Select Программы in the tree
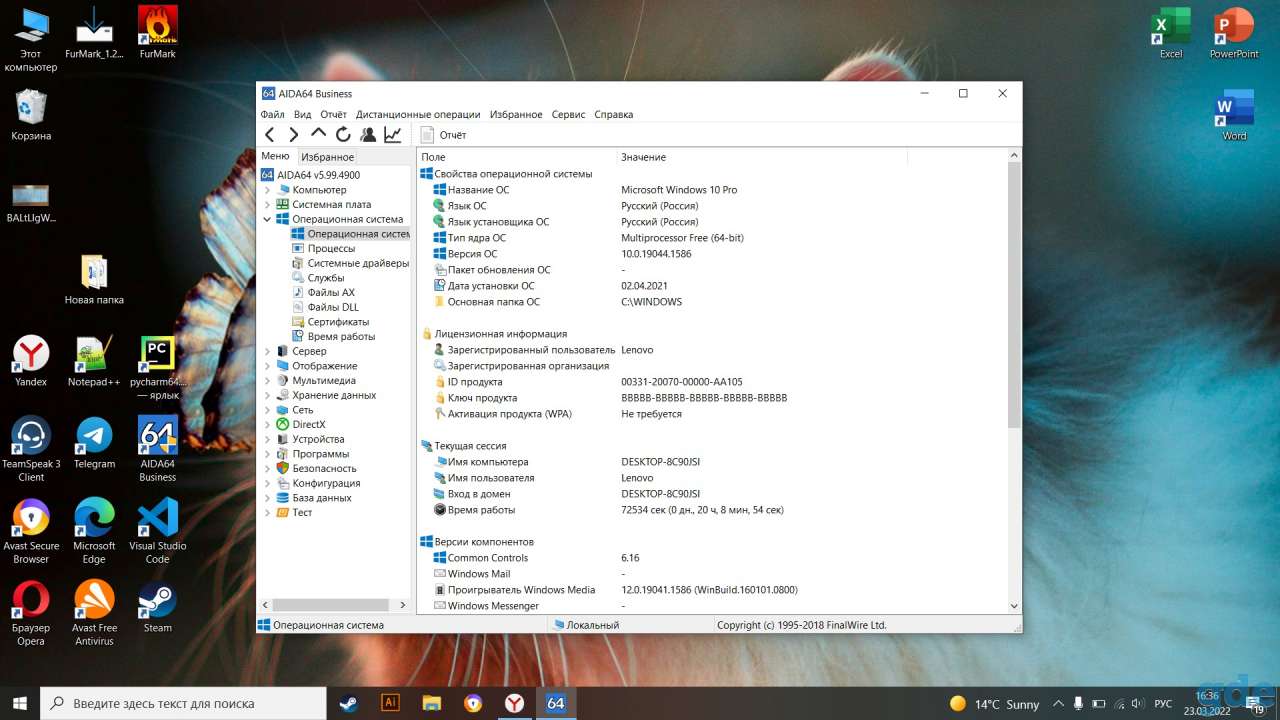1280x720 pixels. (312, 454)
